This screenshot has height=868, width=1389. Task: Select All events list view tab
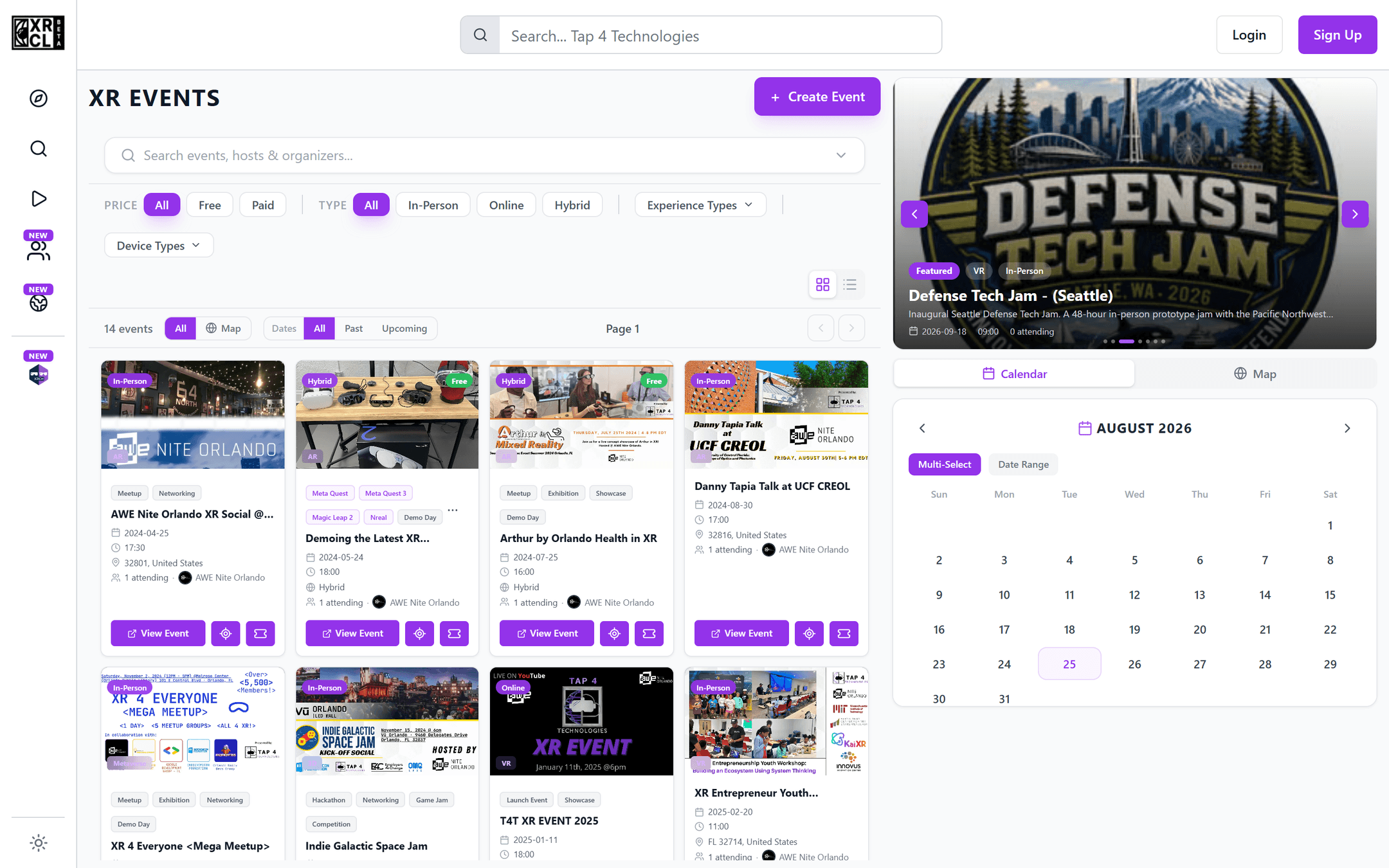181,328
